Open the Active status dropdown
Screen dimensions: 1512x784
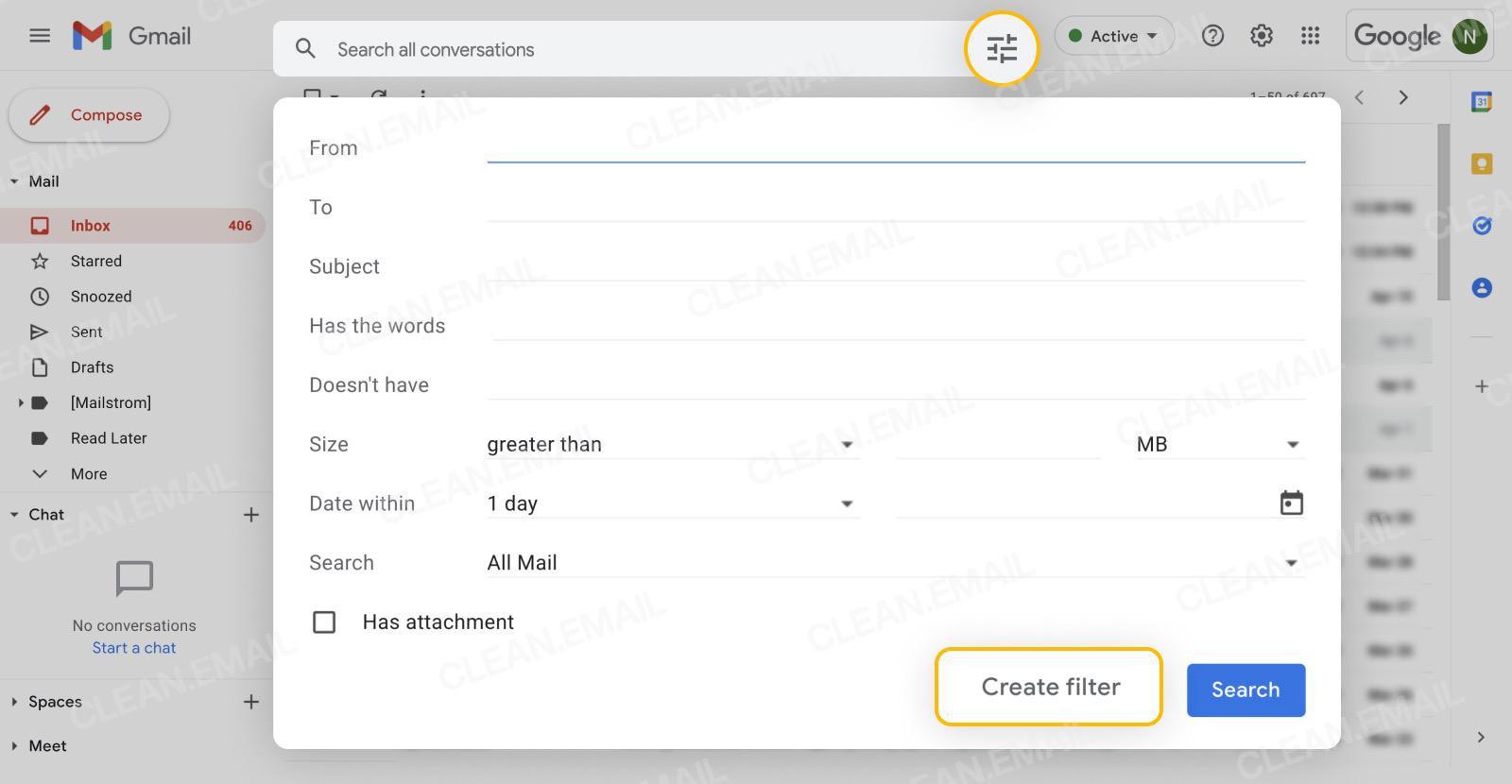pyautogui.click(x=1113, y=36)
